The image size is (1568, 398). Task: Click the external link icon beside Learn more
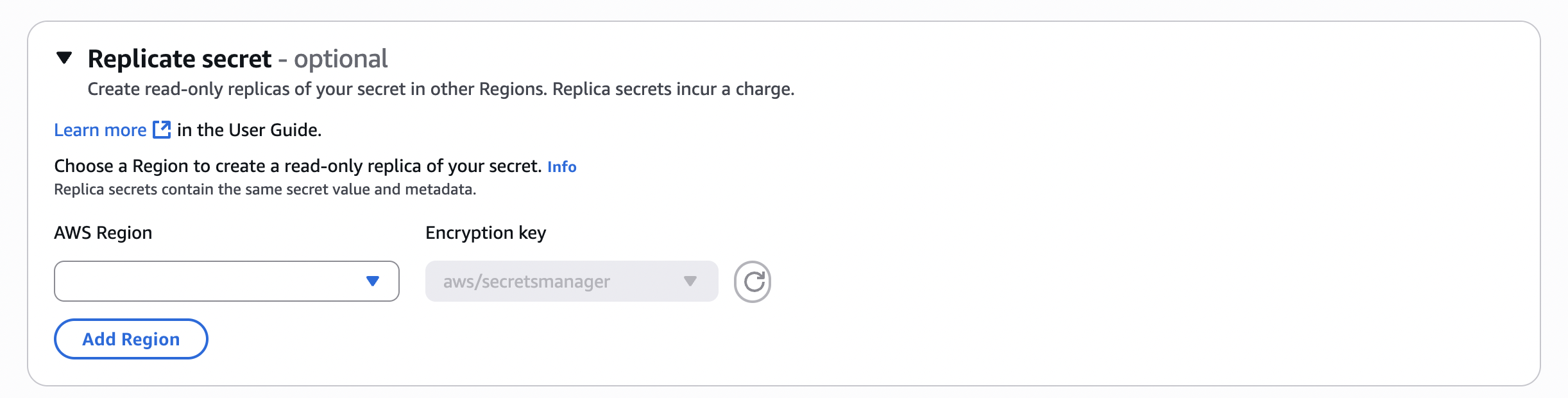(162, 130)
